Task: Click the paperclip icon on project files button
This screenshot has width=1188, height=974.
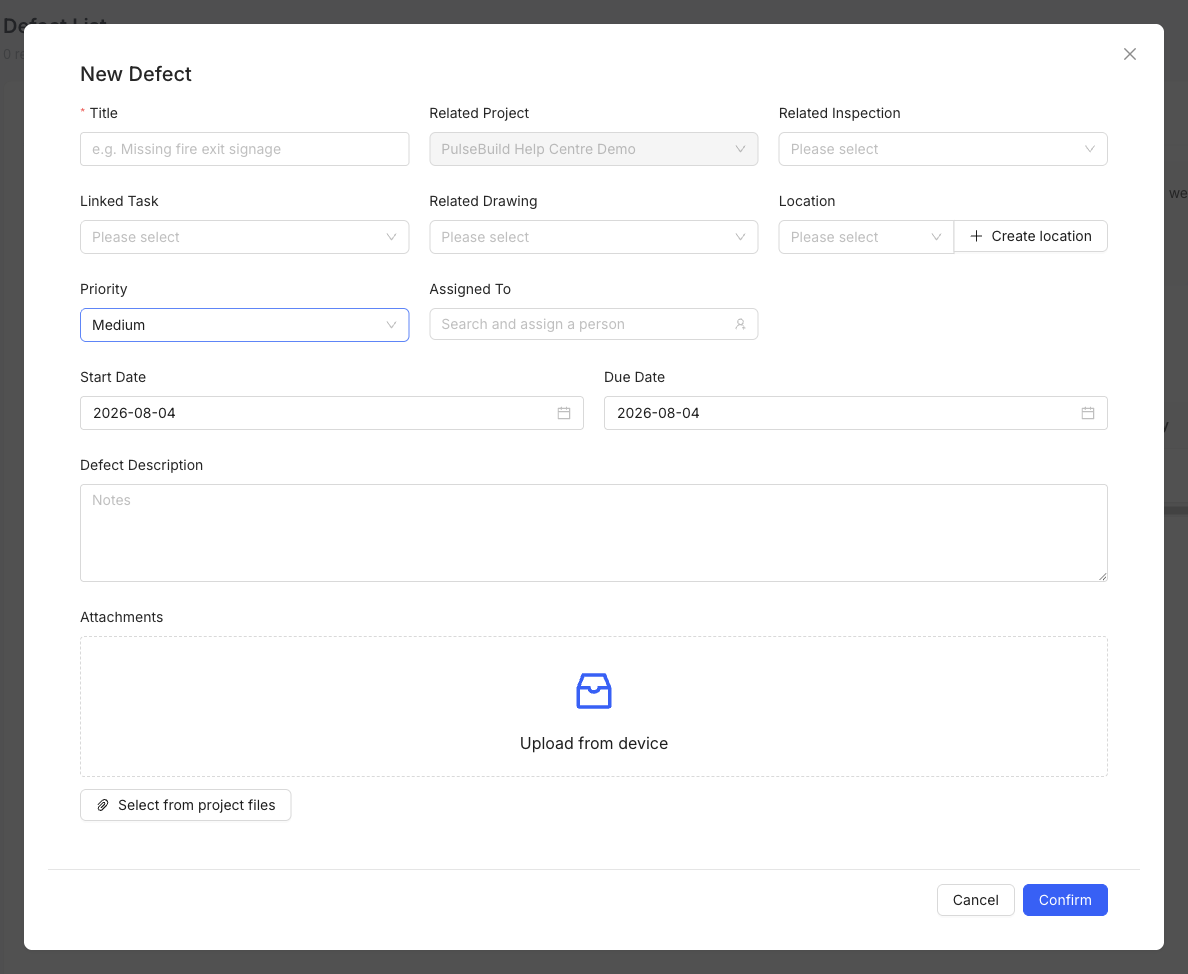Action: 102,805
